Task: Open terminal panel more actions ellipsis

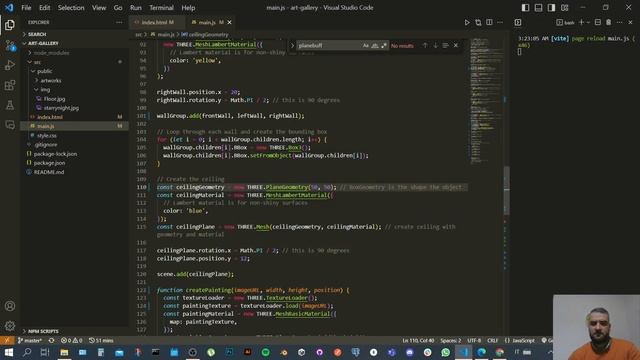Action: [x=620, y=22]
